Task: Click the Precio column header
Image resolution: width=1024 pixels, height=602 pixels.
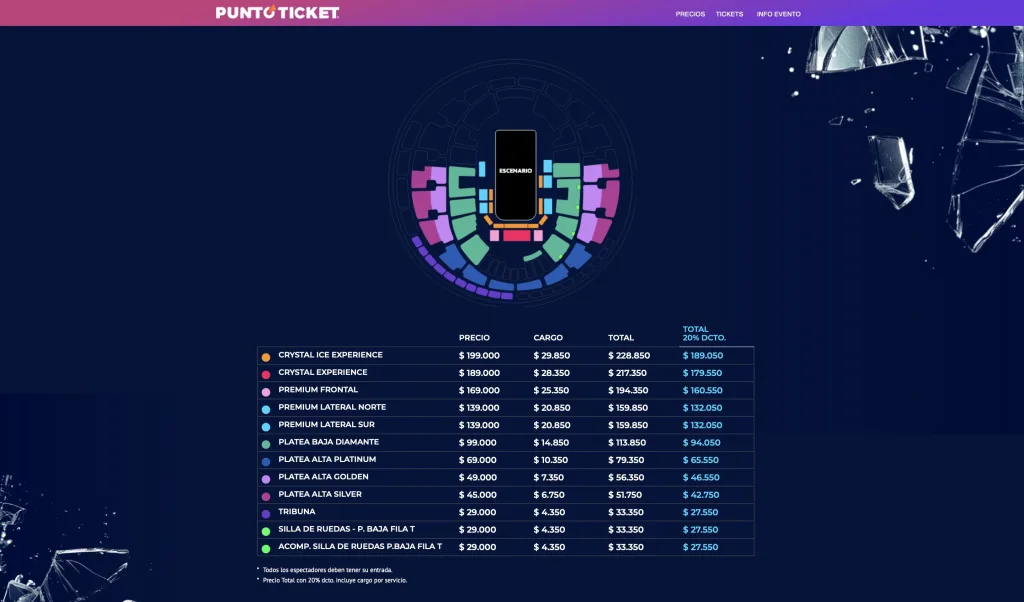Action: (474, 338)
